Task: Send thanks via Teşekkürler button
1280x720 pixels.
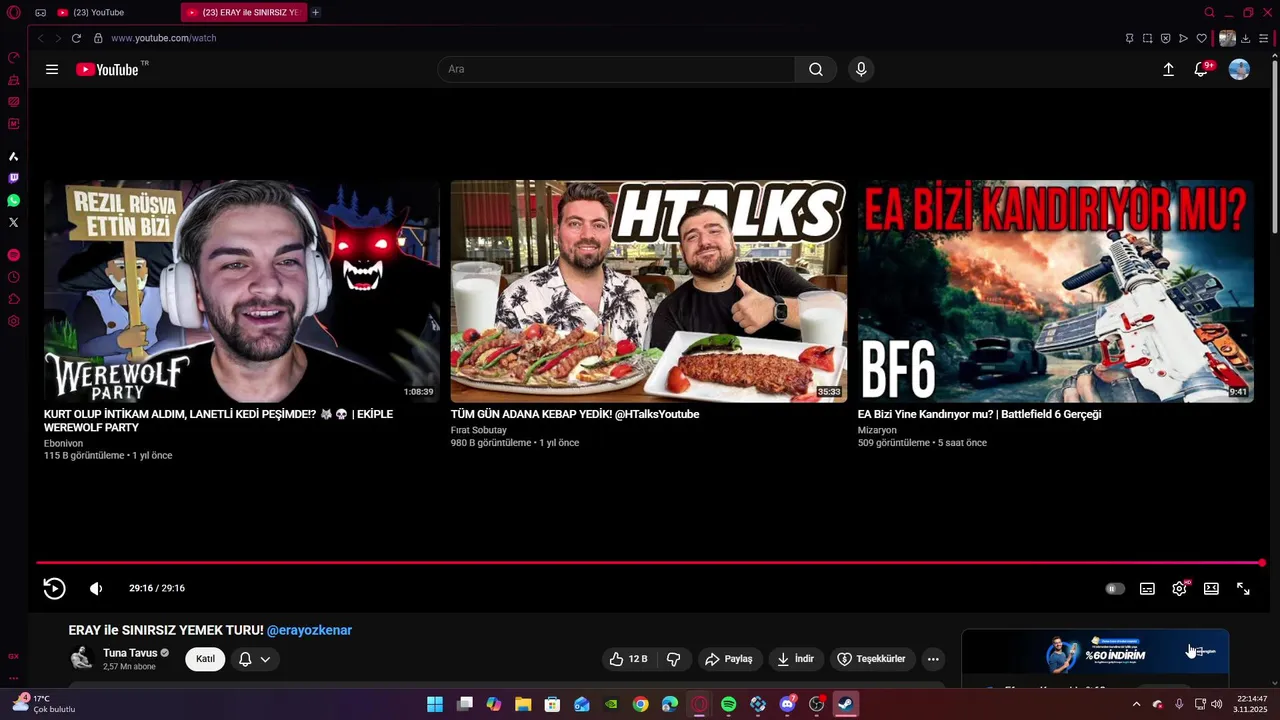Action: click(872, 659)
